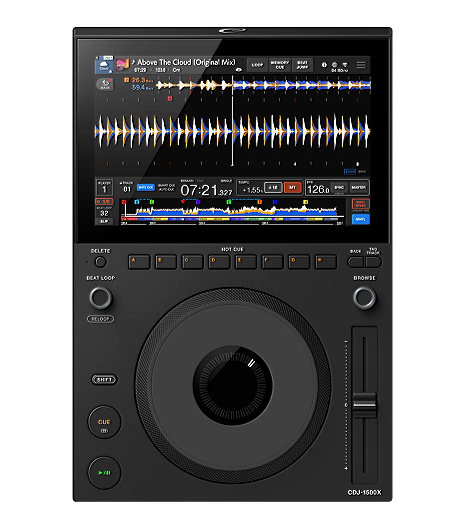
Task: Tap the small eye icon below the title
Action: tap(239, 70)
